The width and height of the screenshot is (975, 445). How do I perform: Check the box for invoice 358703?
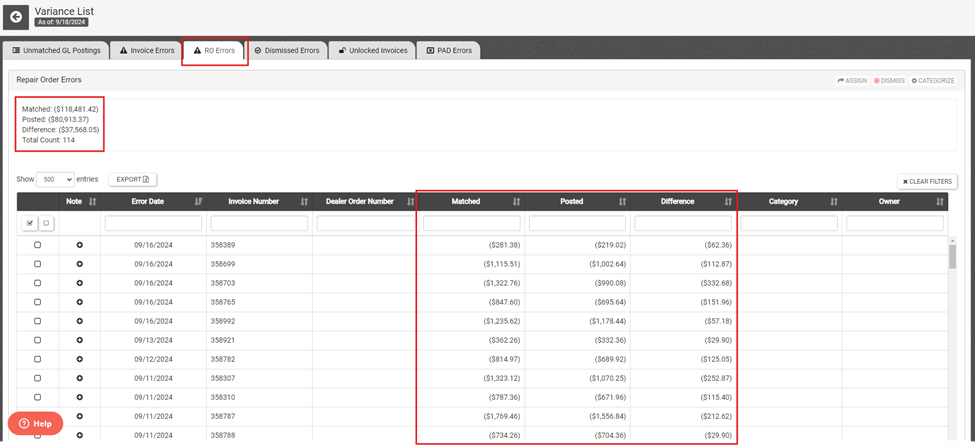[37, 283]
